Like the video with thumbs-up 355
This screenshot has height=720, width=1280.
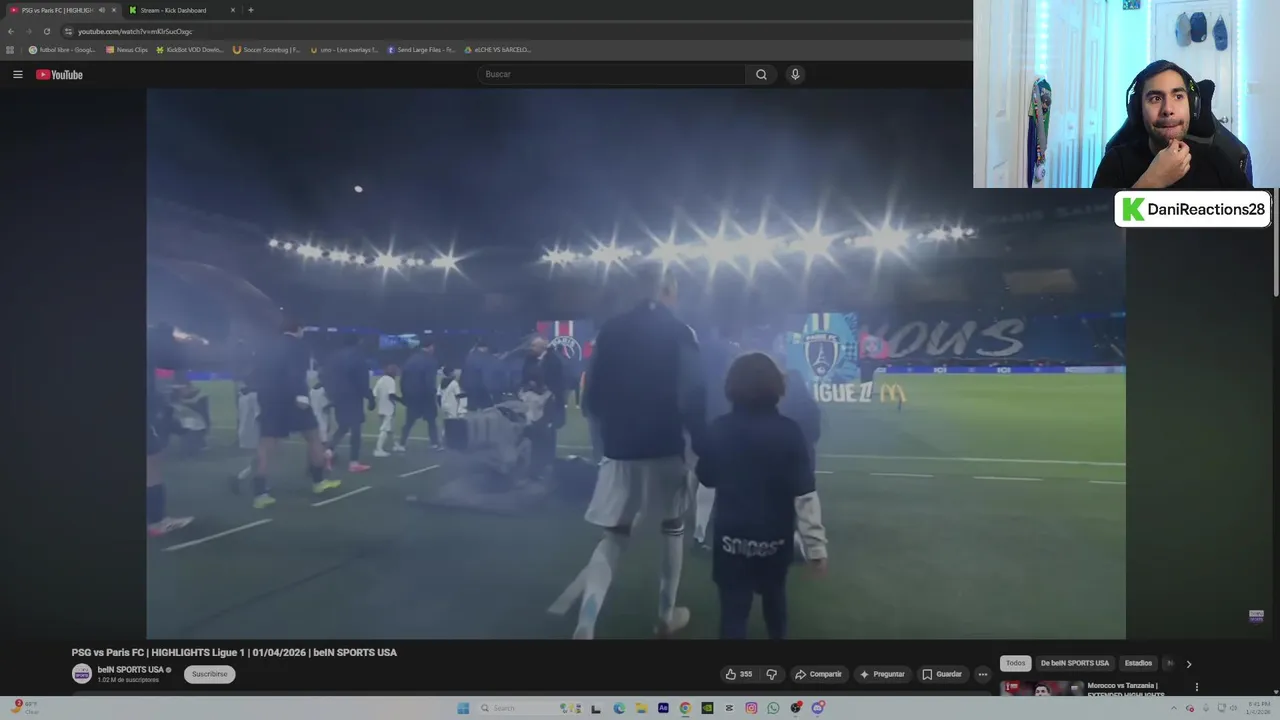point(738,674)
